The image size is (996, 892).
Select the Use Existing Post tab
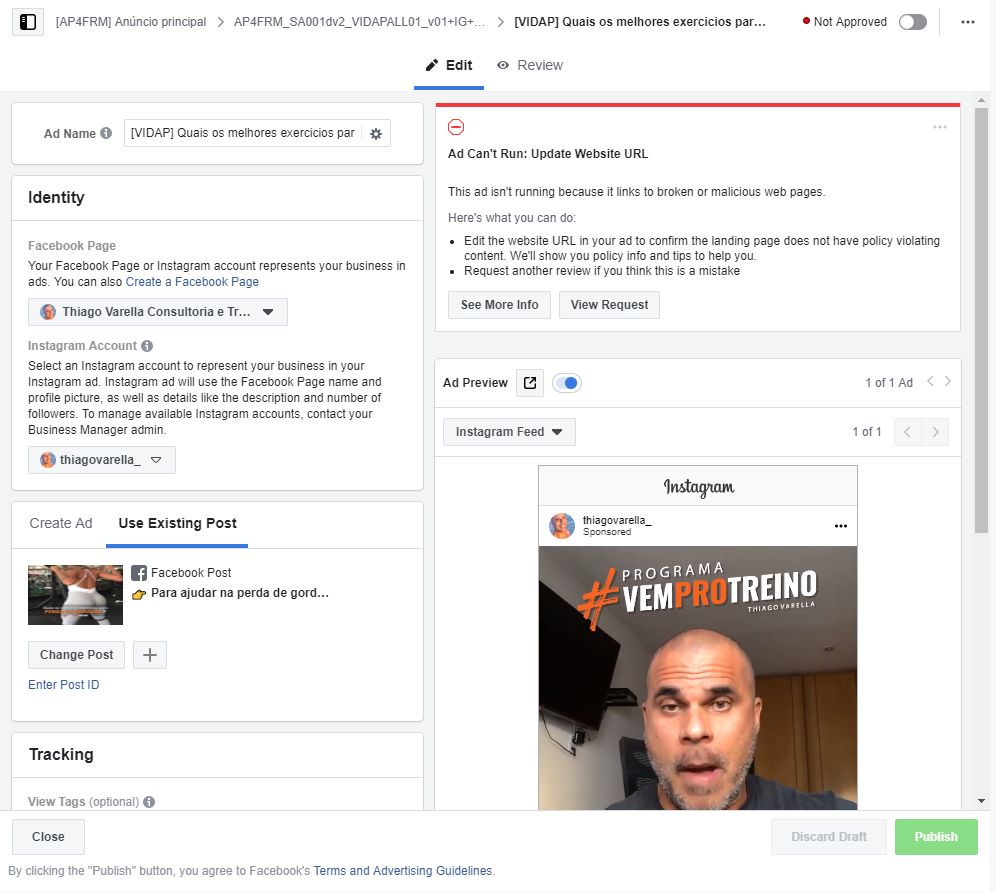177,524
